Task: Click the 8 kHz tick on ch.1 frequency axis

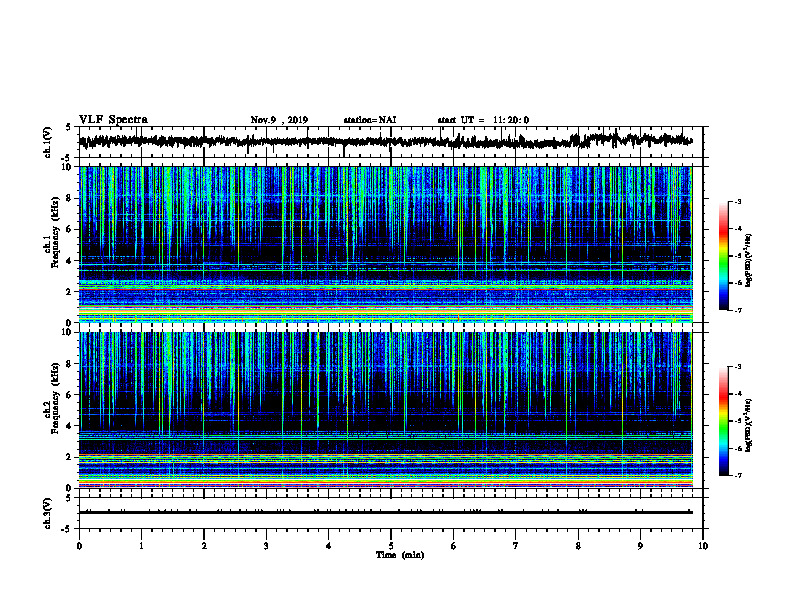Action: [71, 198]
